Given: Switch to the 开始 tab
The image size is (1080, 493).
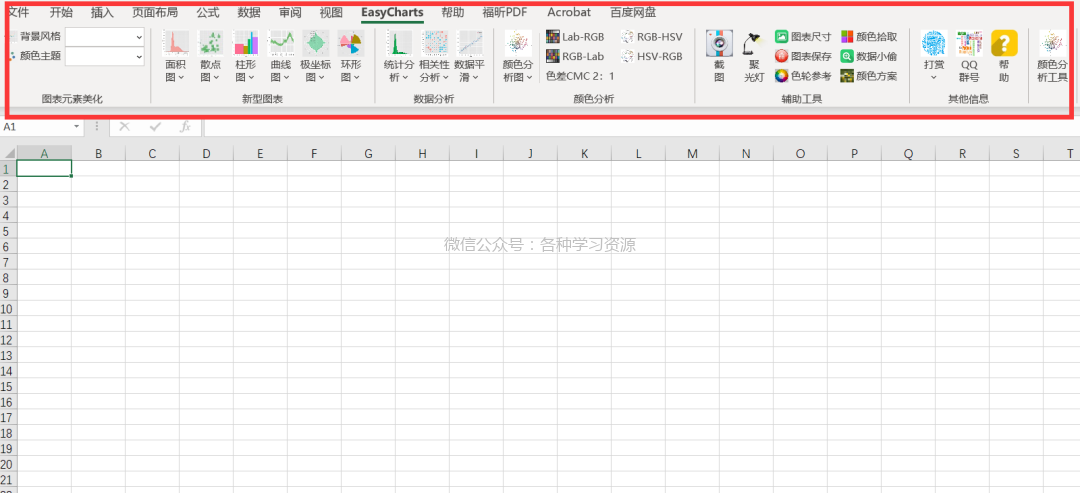Looking at the screenshot, I should pyautogui.click(x=61, y=12).
